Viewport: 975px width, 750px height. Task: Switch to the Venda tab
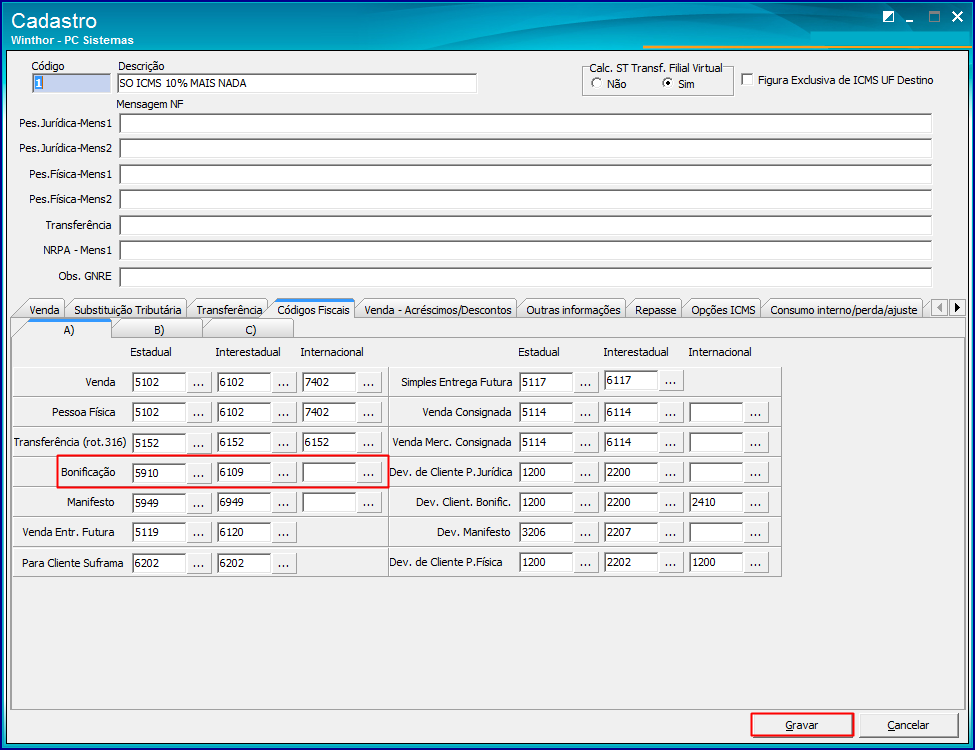click(44, 310)
